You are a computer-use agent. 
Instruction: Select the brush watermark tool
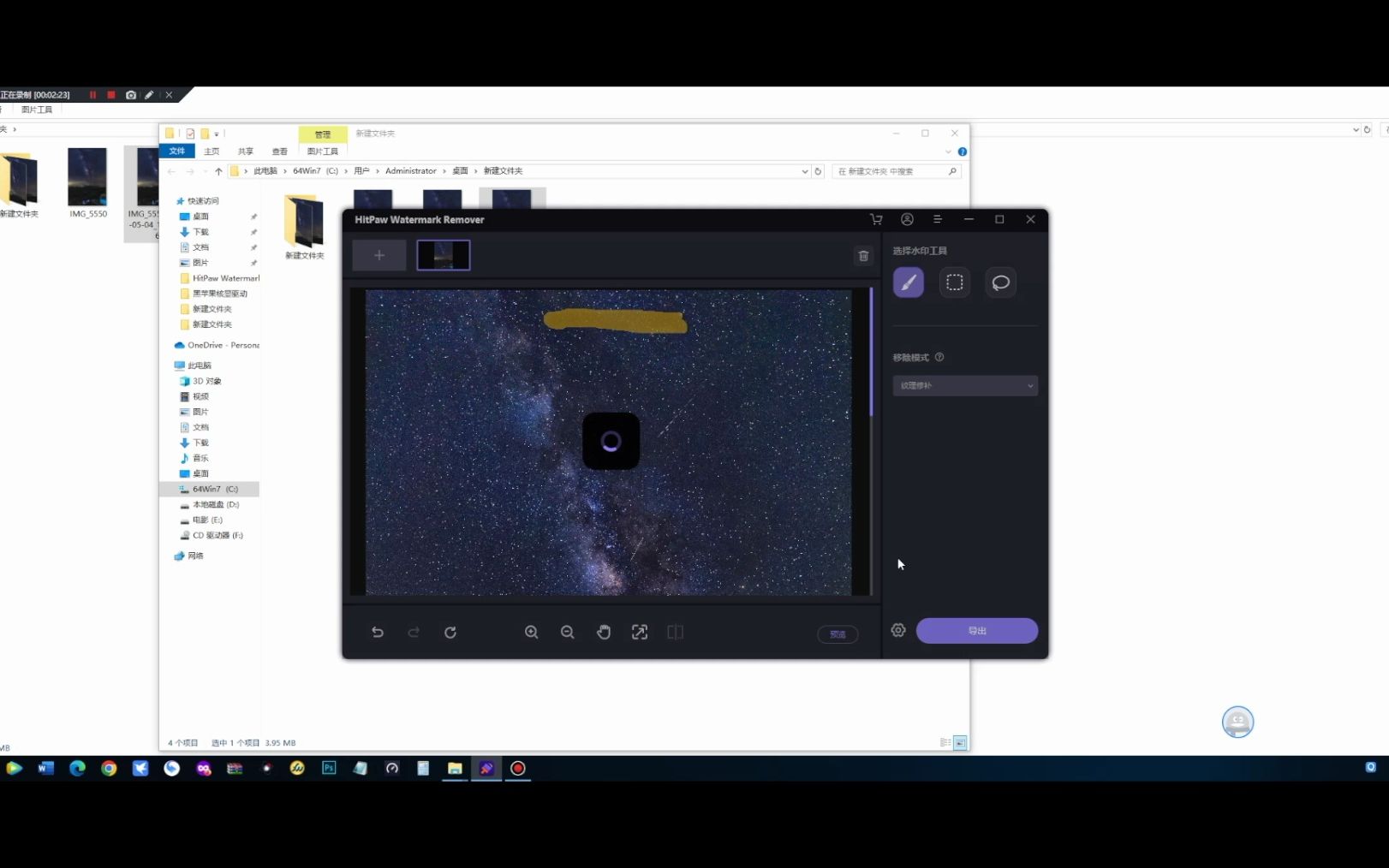point(908,282)
